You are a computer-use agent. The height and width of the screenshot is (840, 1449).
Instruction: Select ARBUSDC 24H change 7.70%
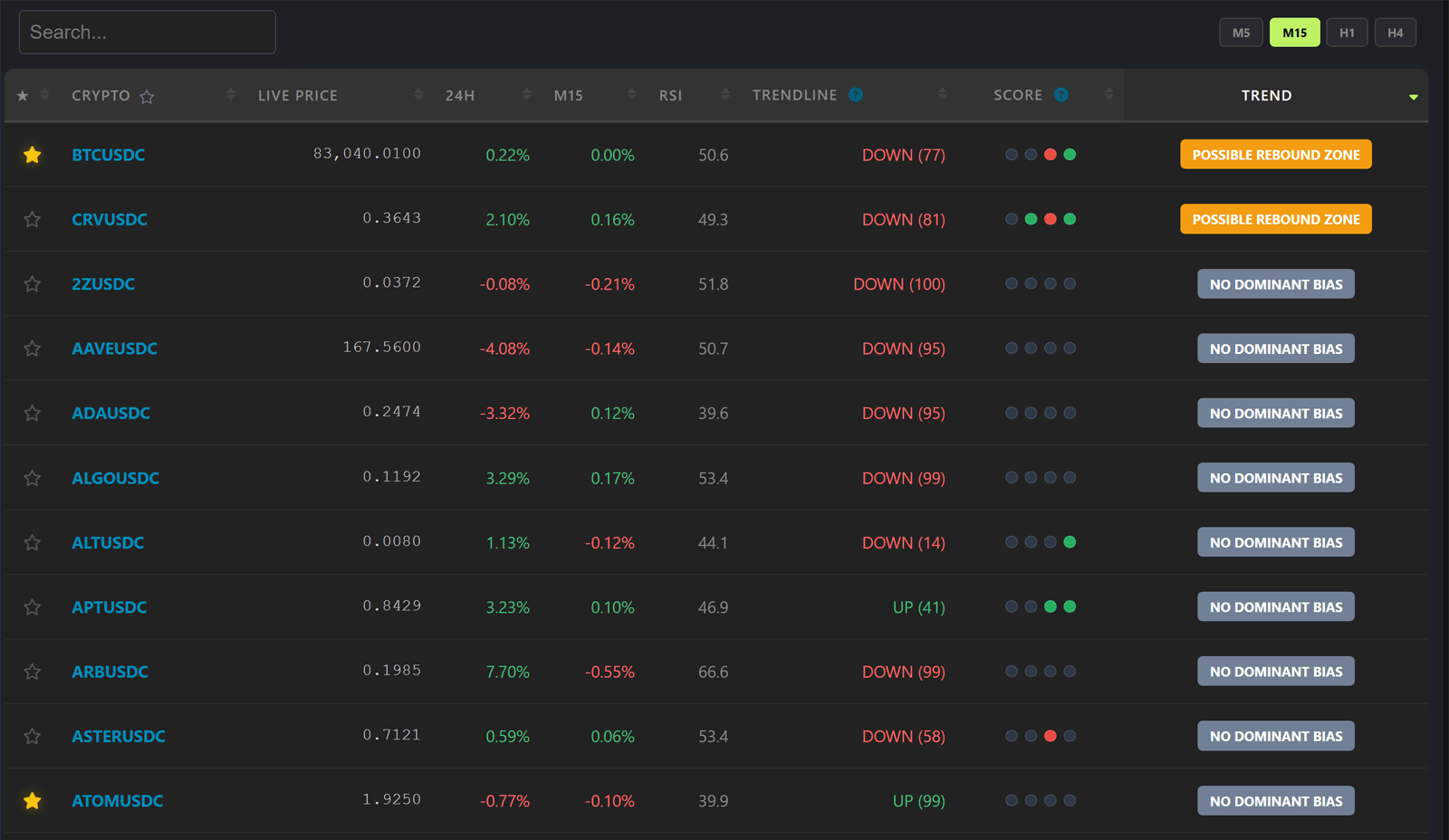click(507, 672)
